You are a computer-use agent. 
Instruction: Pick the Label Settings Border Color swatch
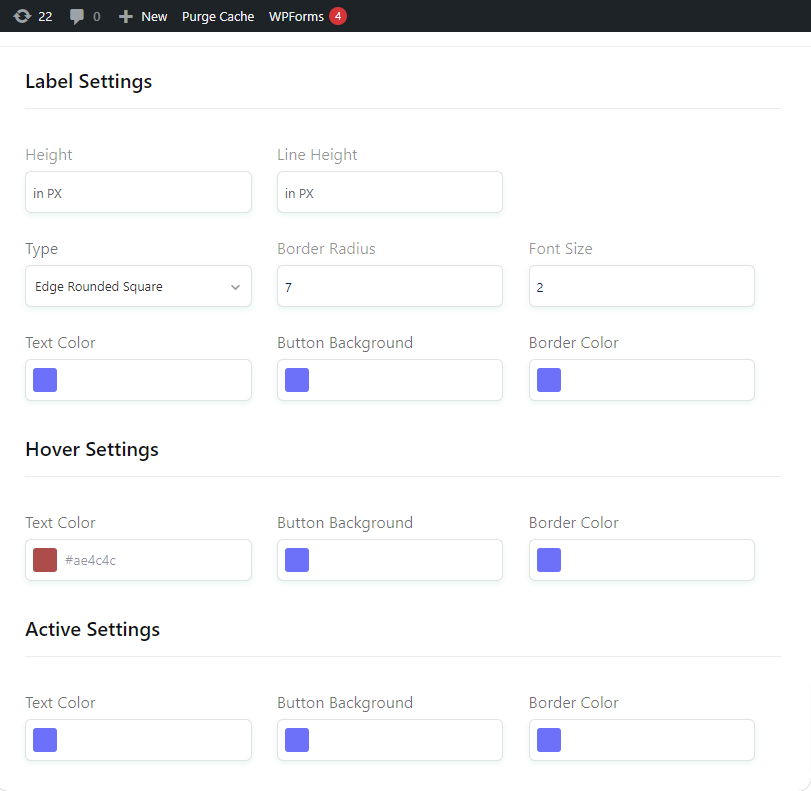pos(549,380)
